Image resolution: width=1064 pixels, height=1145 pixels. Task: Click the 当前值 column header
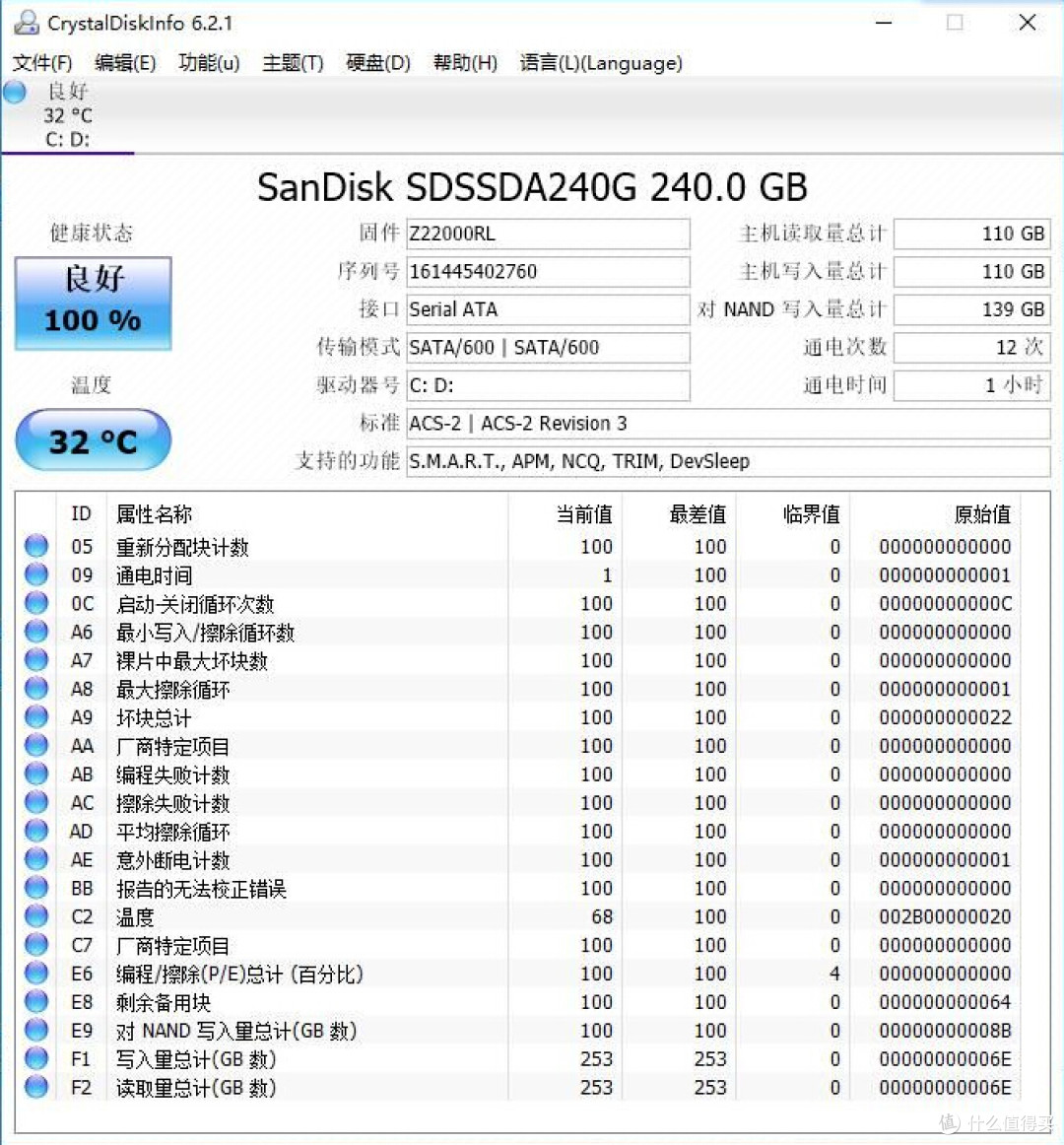tap(584, 514)
